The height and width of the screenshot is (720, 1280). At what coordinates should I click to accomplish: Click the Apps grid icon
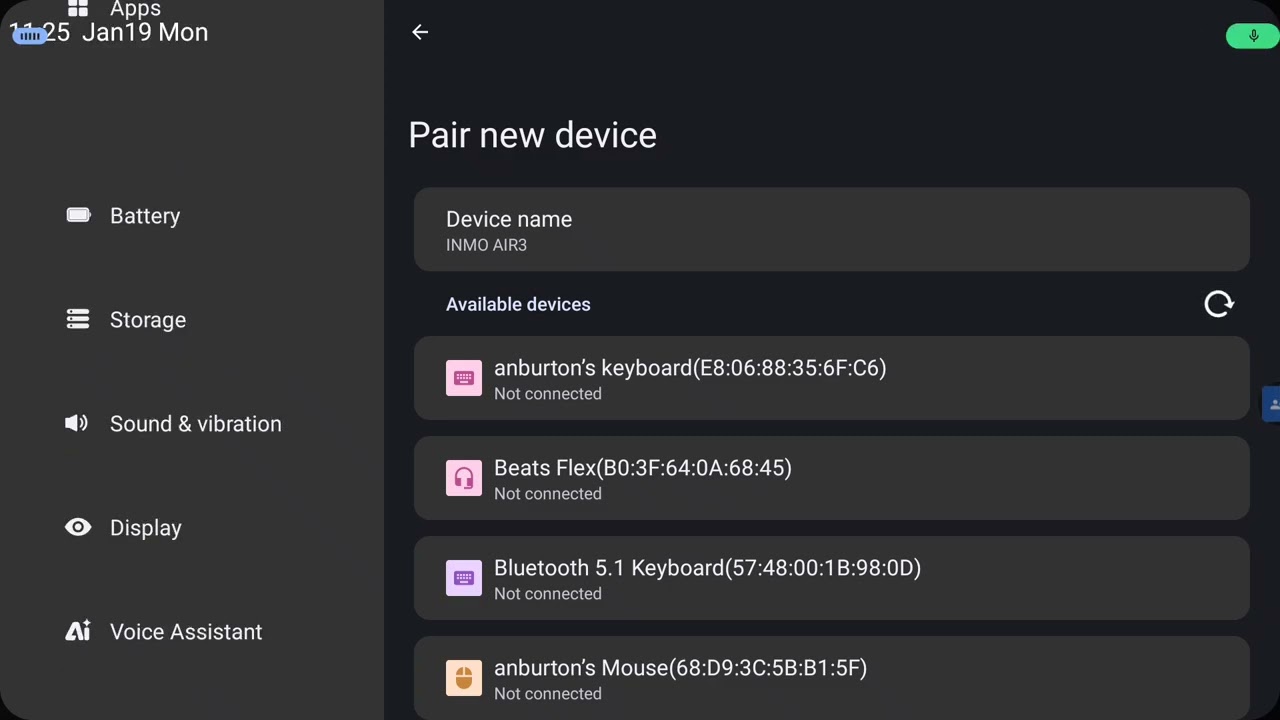[78, 9]
